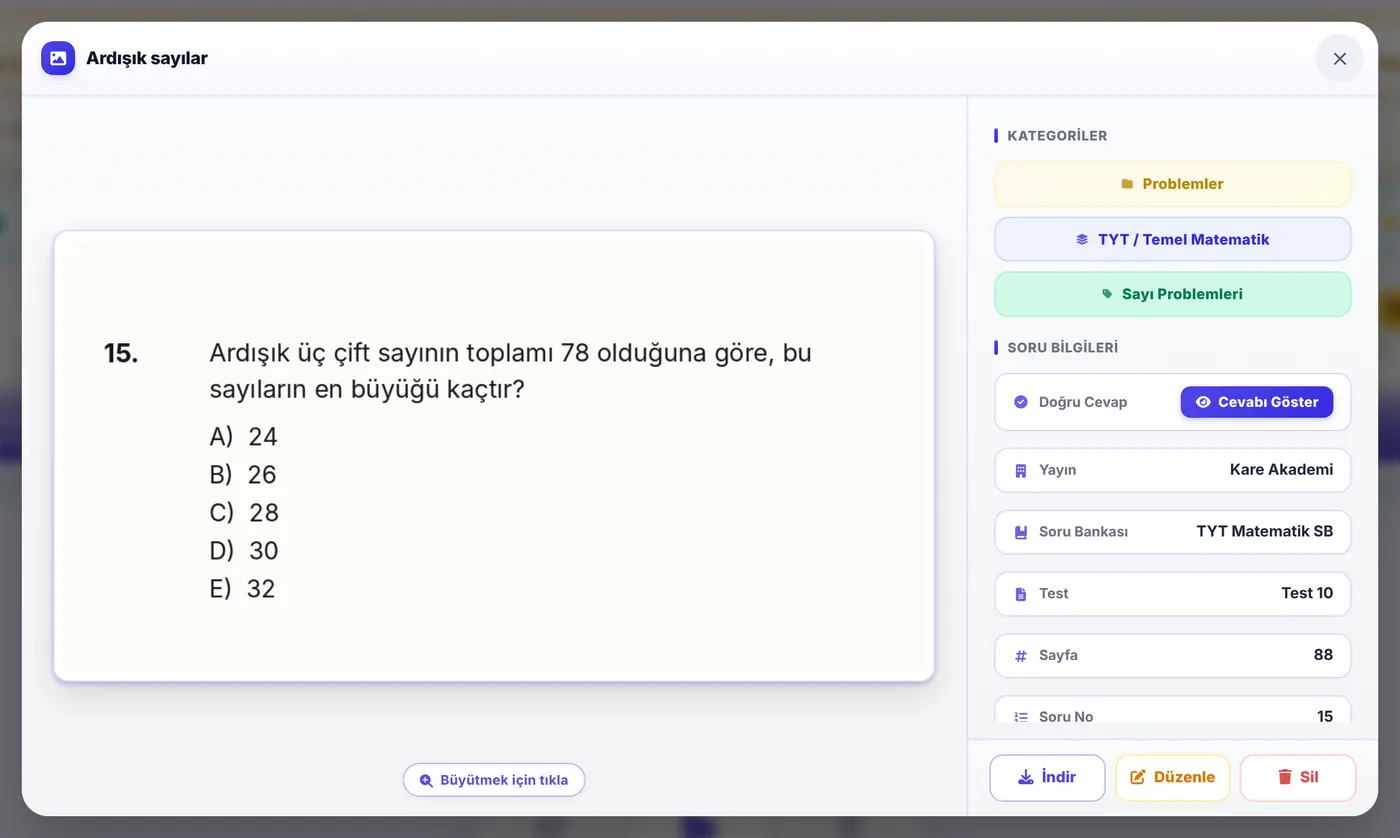The image size is (1400, 838).
Task: Click the building icon beside Yayın
Action: coord(1021,470)
